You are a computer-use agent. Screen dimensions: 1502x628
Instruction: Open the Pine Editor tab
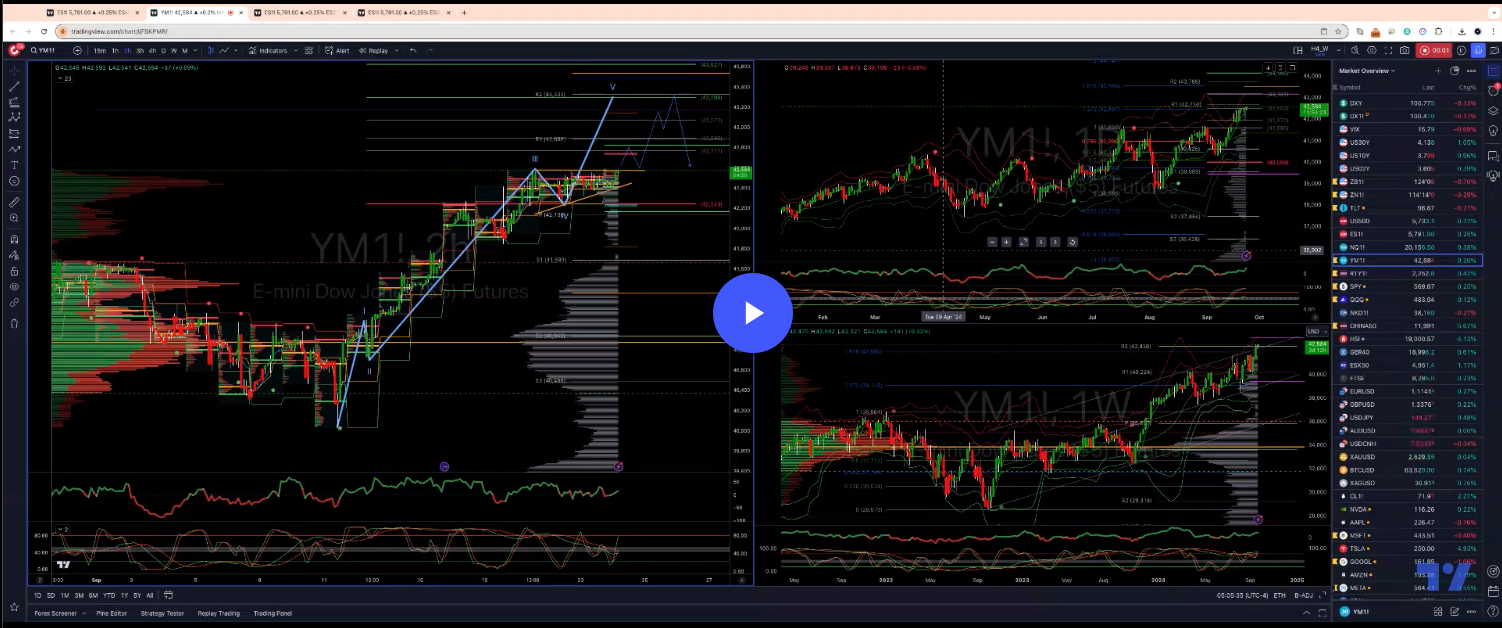(x=112, y=613)
